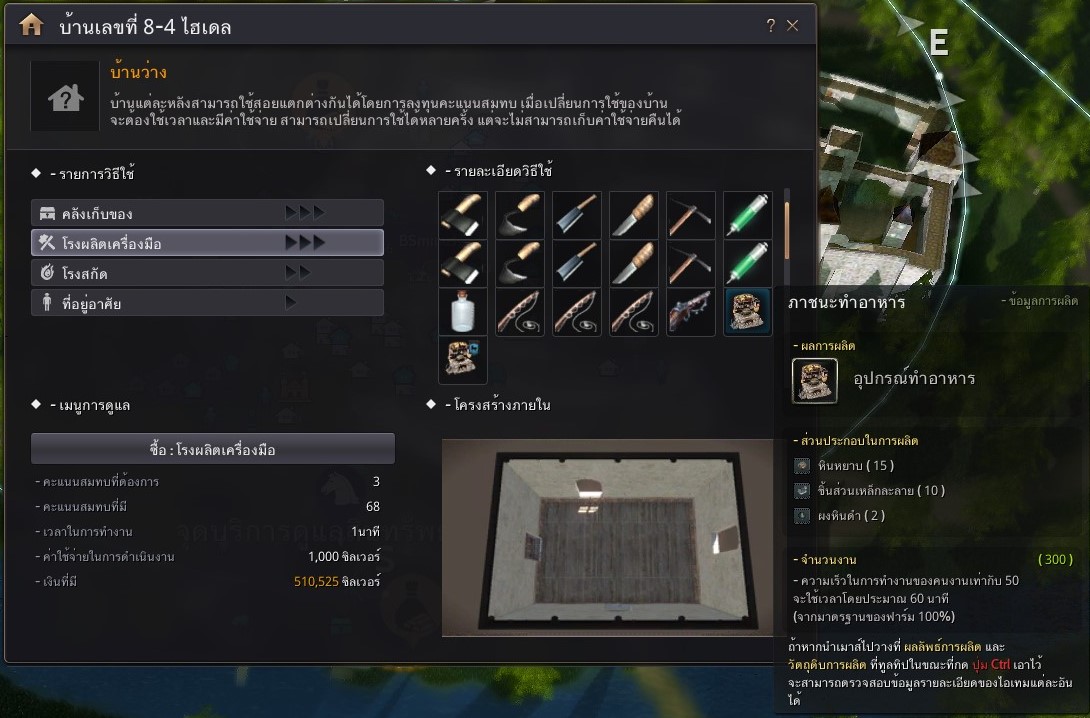Click the อุปกรณ์ทำอาหาร product result icon
Viewport: 1090px width, 718px height.
click(815, 381)
